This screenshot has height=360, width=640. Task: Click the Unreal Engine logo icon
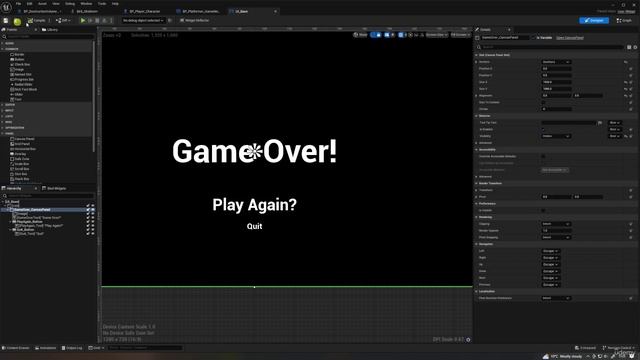pos(7,7)
